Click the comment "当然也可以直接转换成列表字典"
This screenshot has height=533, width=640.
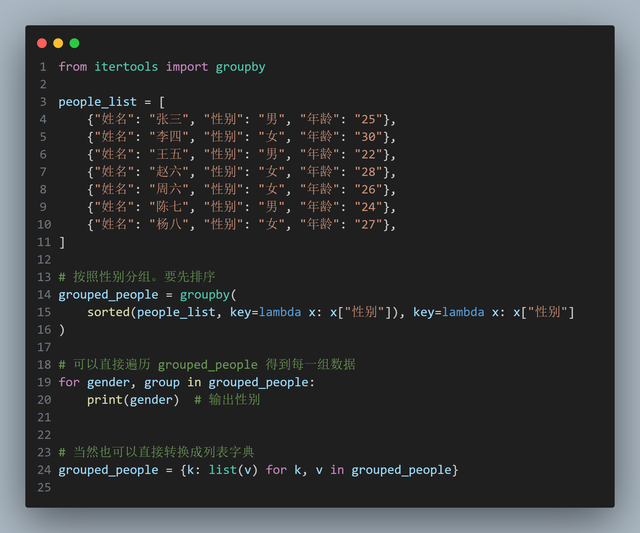point(164,452)
